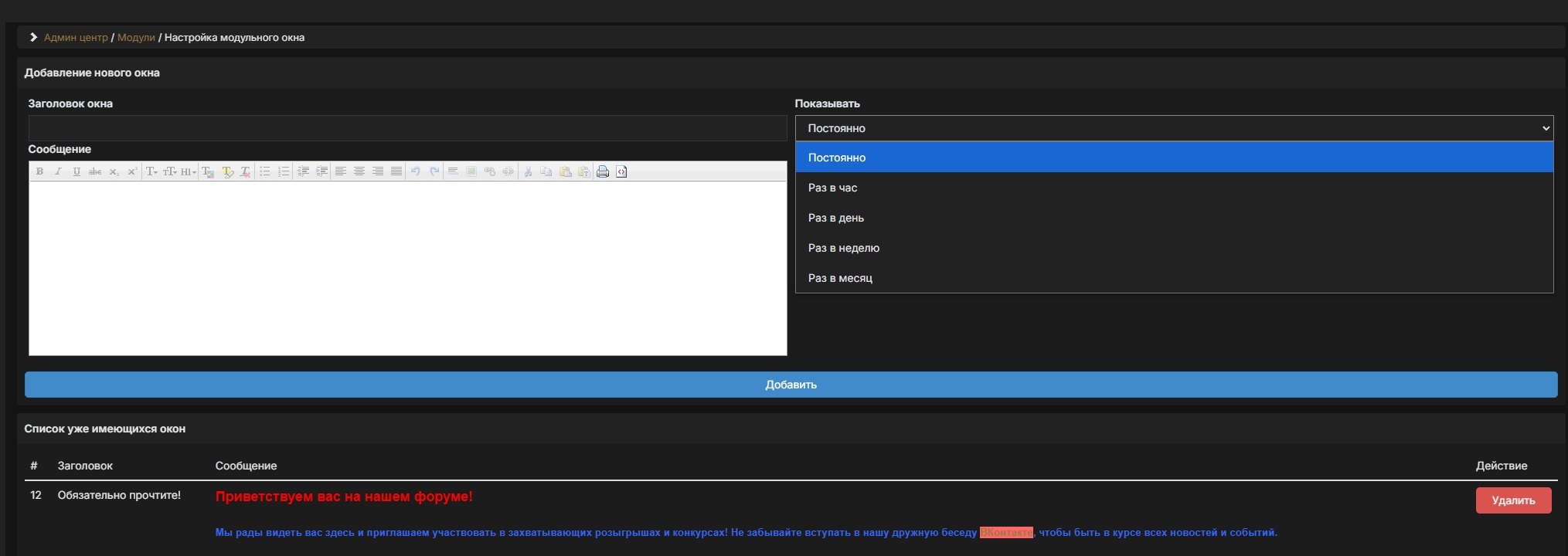Image resolution: width=1568 pixels, height=556 pixels.
Task: Select Раз в месяц option
Action: pos(840,278)
